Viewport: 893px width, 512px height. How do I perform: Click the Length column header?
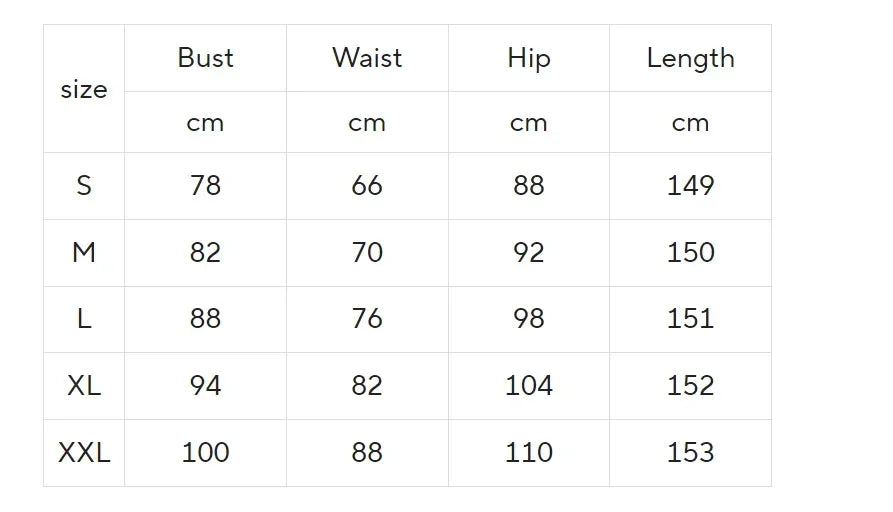pyautogui.click(x=690, y=59)
